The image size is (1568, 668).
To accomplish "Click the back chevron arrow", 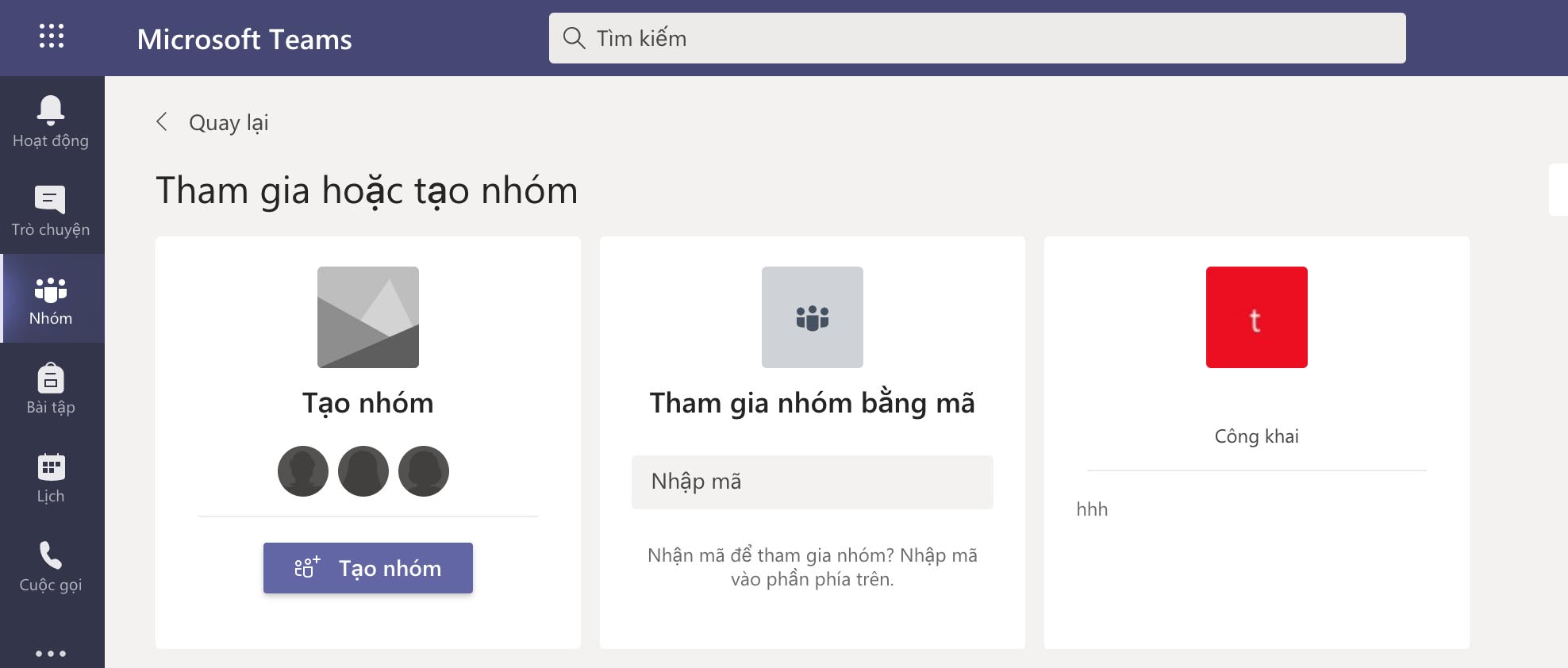I will pos(162,121).
